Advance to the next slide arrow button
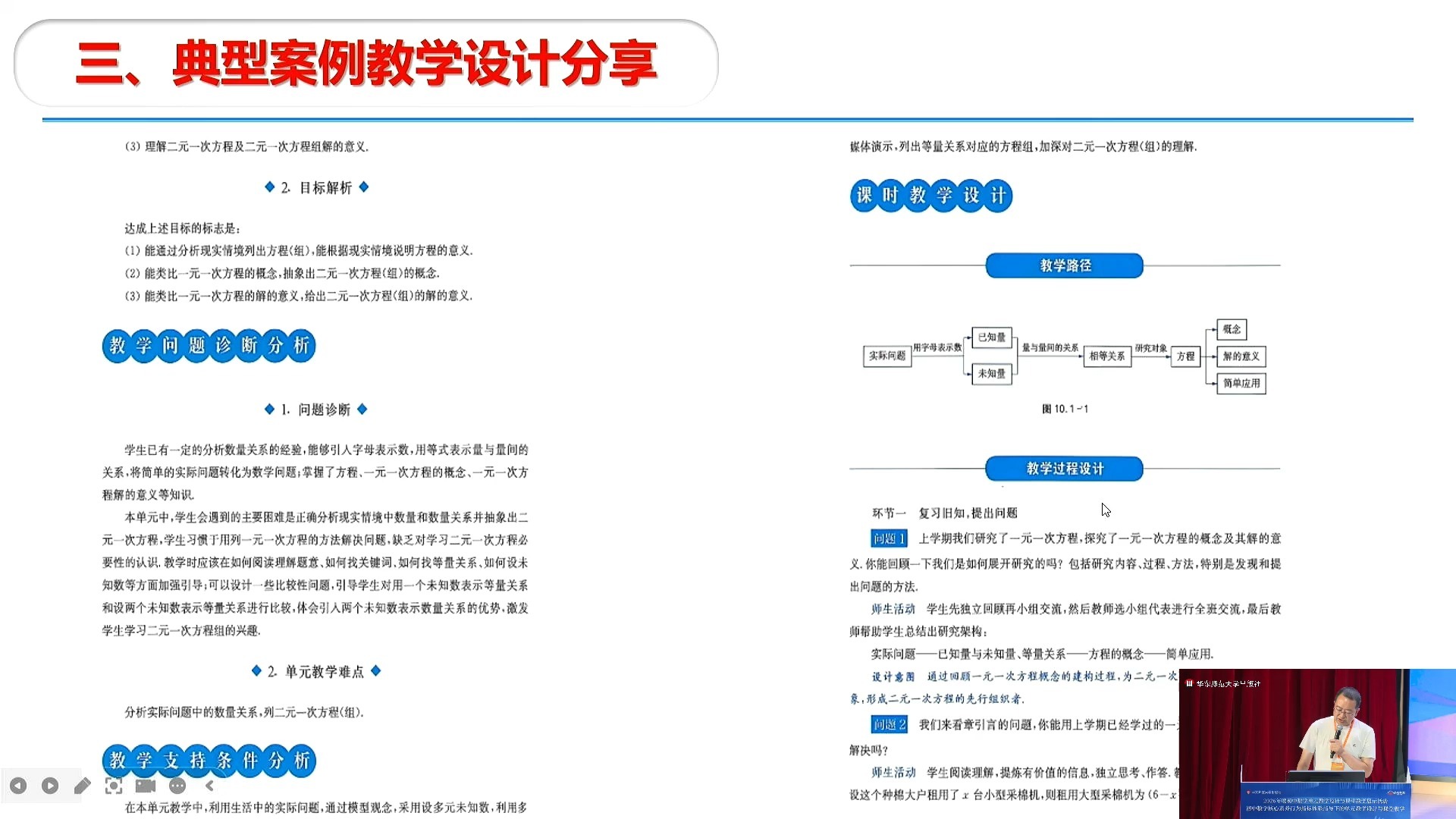The image size is (1456, 819). pyautogui.click(x=50, y=786)
